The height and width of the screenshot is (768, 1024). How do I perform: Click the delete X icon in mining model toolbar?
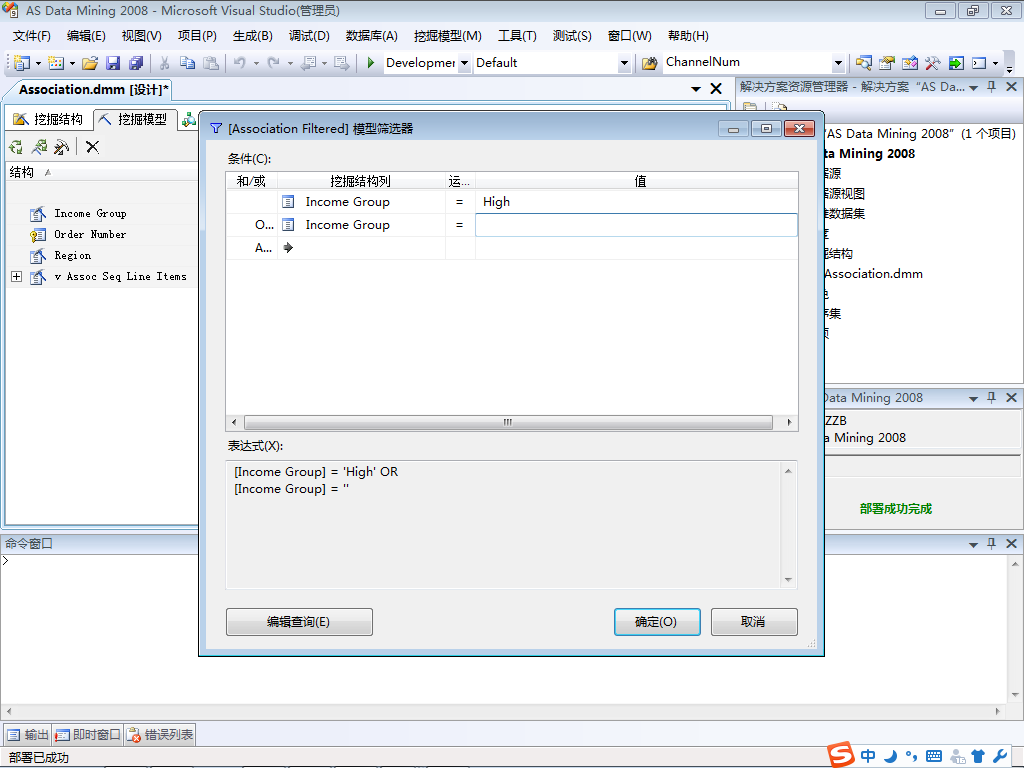pos(93,147)
